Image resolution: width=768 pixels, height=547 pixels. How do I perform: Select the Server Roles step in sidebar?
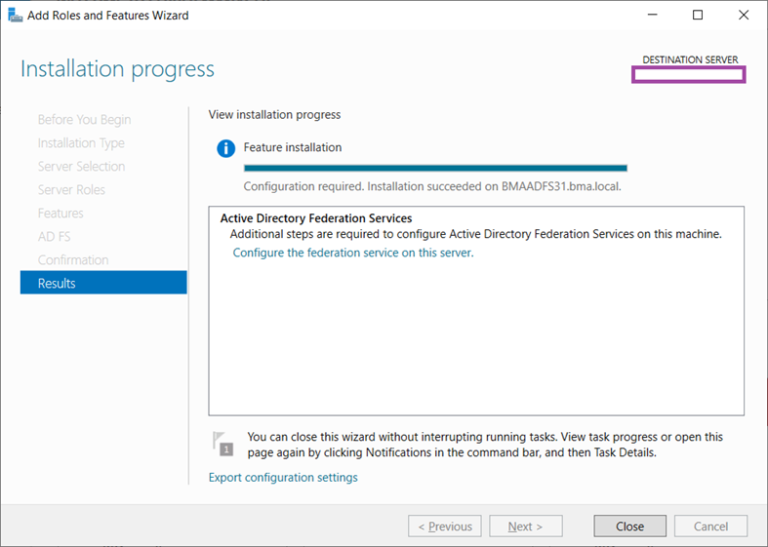(x=72, y=190)
